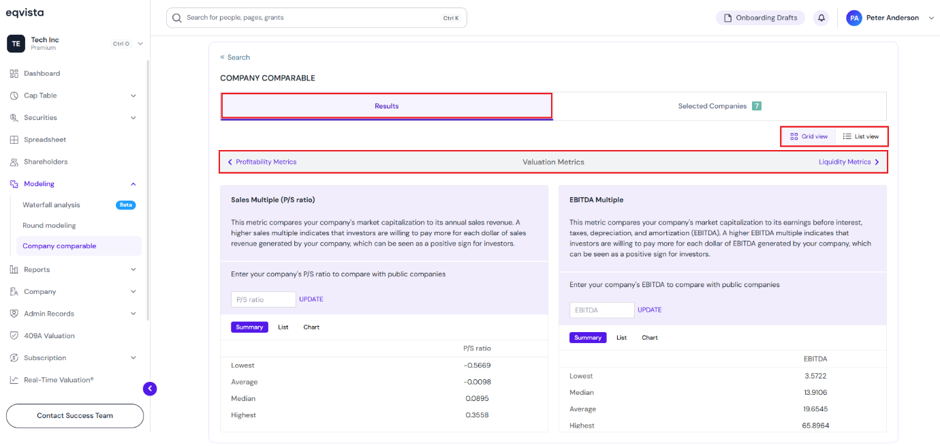Click the EBITDA input field

coord(602,310)
